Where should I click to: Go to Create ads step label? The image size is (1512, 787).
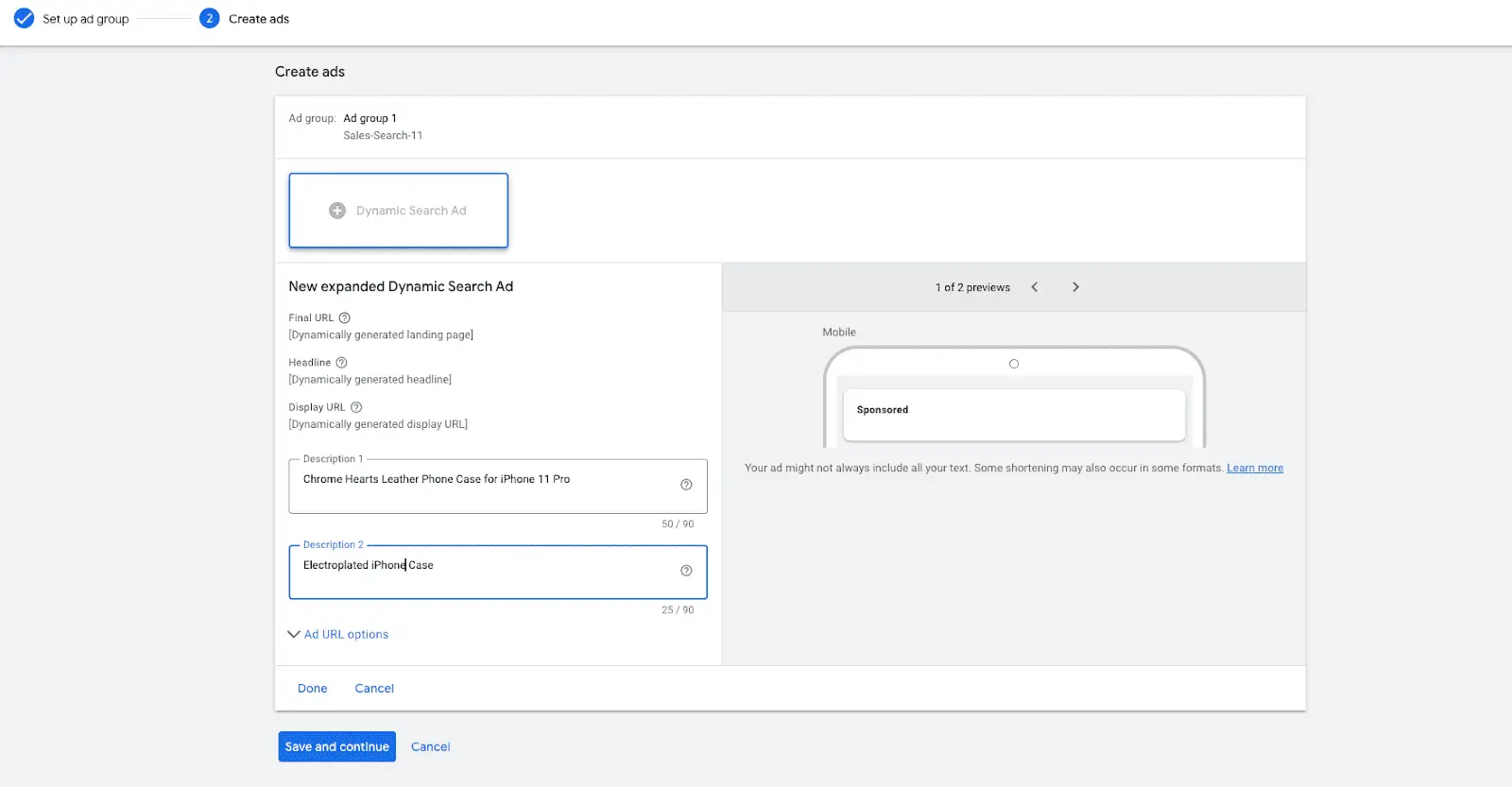coord(259,19)
